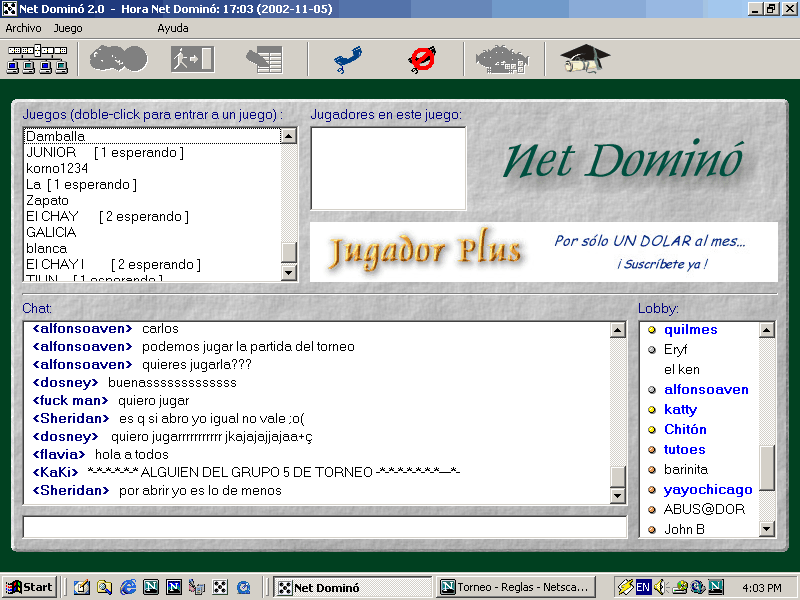The image size is (800, 600).
Task: Open the Ayuda menu
Action: pyautogui.click(x=172, y=28)
